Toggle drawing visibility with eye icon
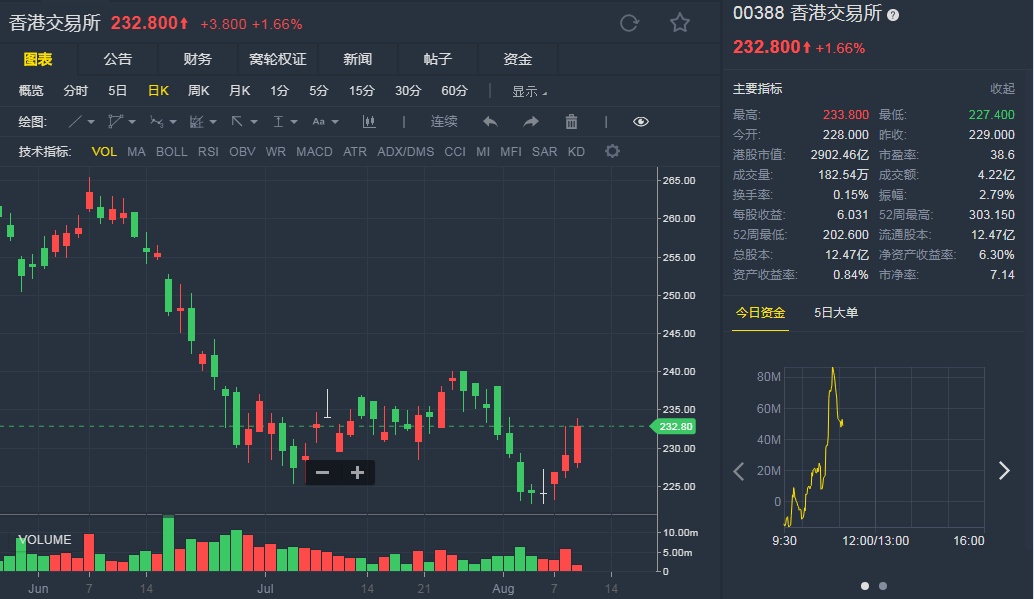The height and width of the screenshot is (599, 1034). (641, 122)
